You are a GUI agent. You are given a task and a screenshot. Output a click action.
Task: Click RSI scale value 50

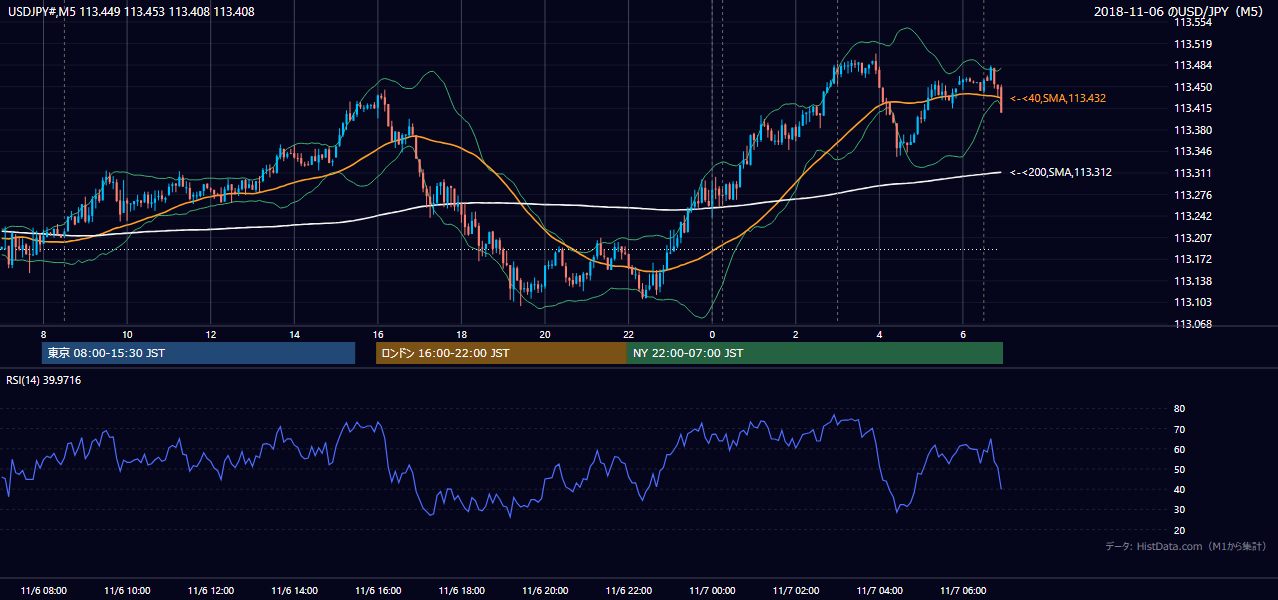pos(1179,469)
